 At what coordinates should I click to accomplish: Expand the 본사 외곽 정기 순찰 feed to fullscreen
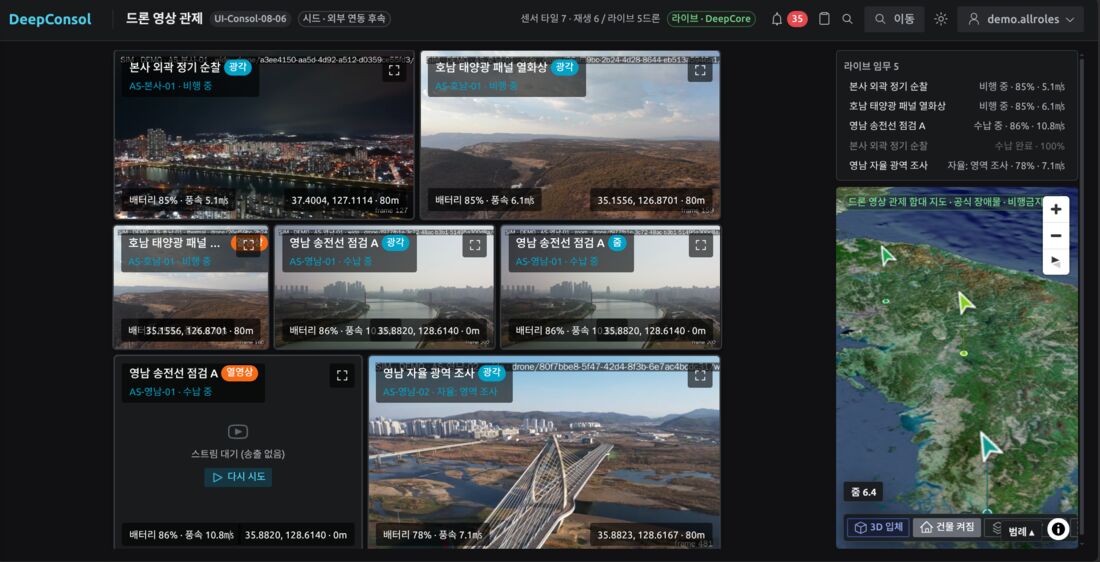click(x=394, y=70)
